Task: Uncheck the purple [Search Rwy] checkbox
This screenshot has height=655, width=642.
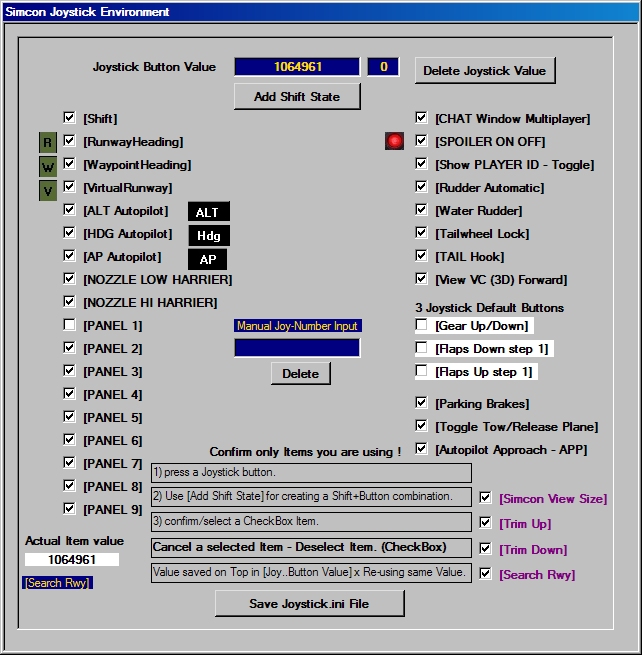Action: (485, 574)
